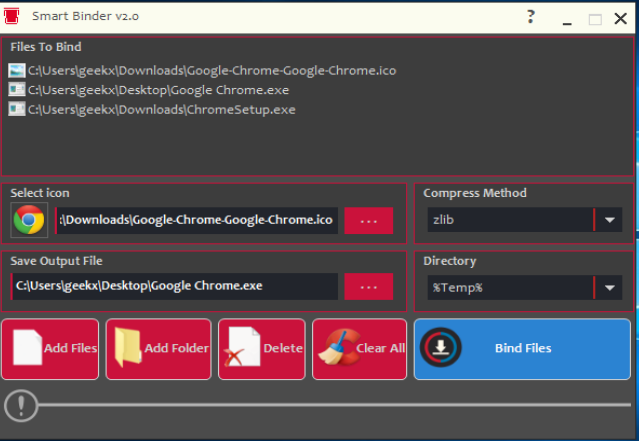Image resolution: width=639 pixels, height=441 pixels.
Task: Click Clear All to empty the list
Action: (359, 349)
